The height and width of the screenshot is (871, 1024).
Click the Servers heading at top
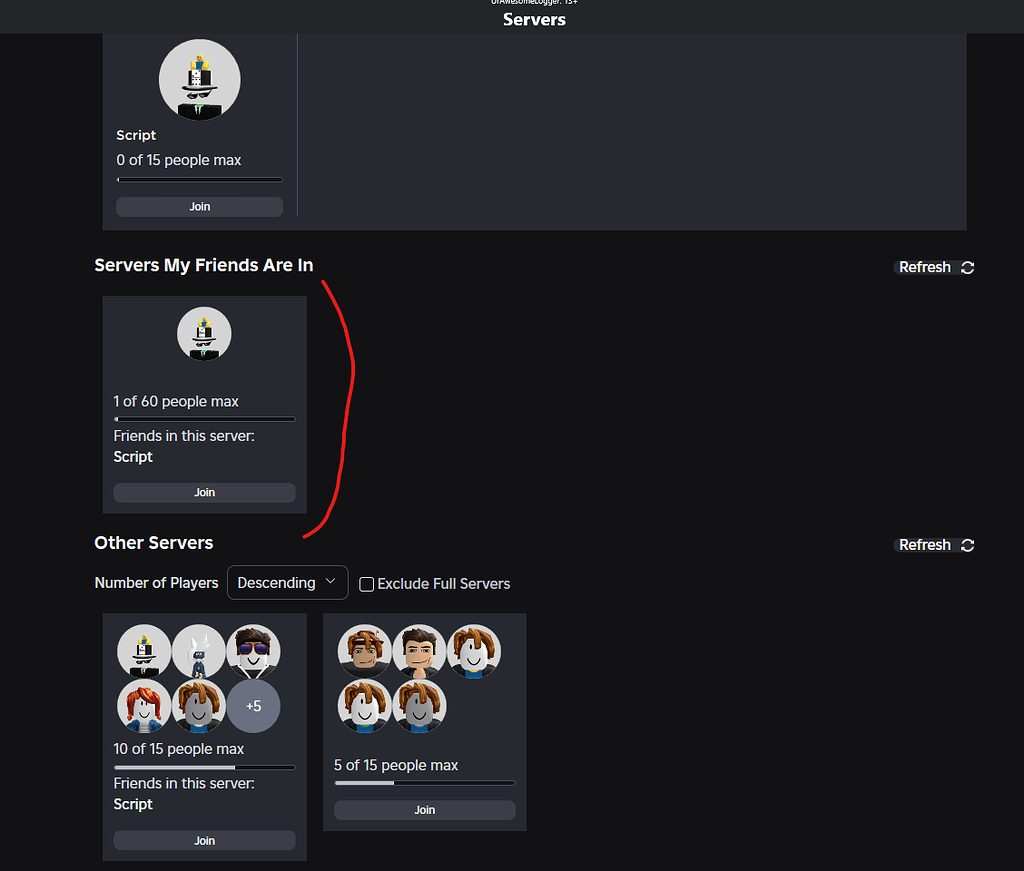point(534,20)
